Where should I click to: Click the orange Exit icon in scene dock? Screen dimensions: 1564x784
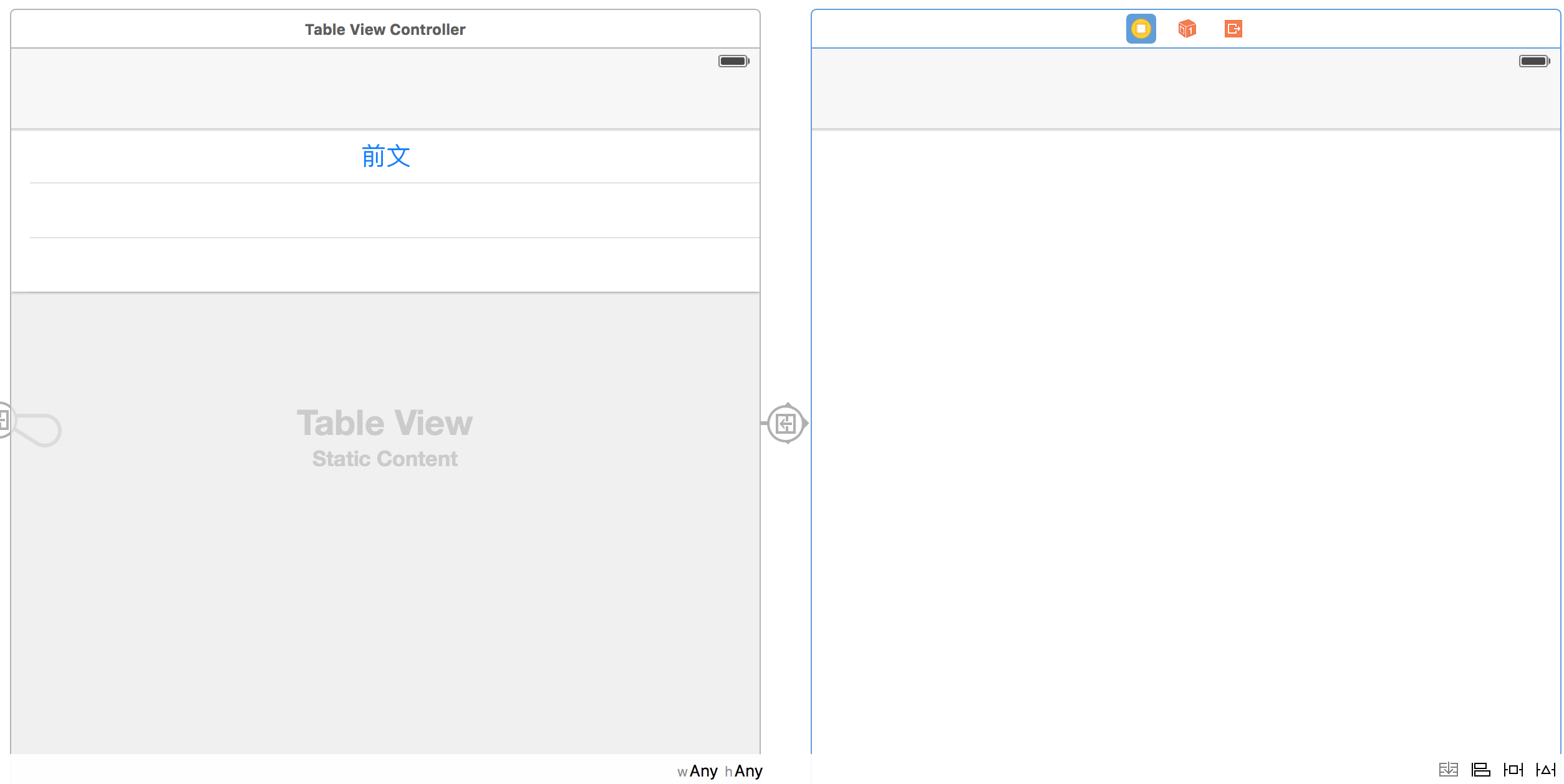tap(1232, 29)
